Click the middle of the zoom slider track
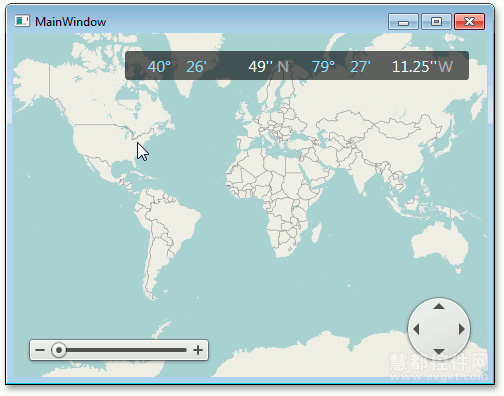 pos(123,350)
